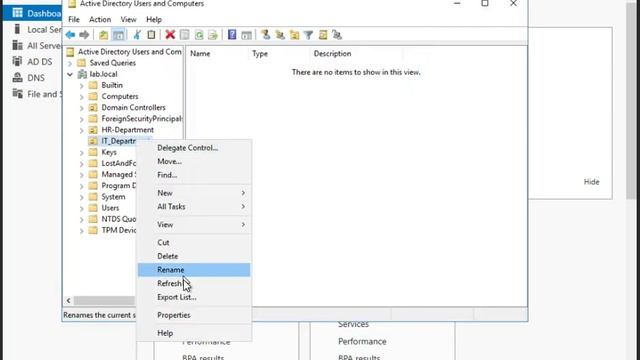Open DNS in Server Manager sidebar
The width and height of the screenshot is (640, 360).
pos(29,78)
